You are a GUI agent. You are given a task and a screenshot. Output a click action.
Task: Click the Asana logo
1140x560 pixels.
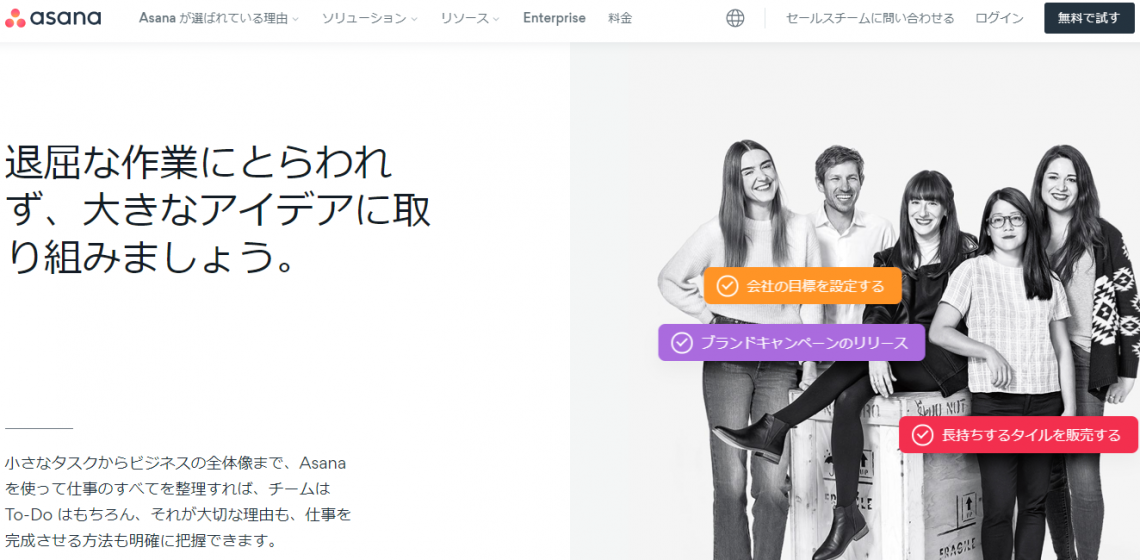click(53, 18)
